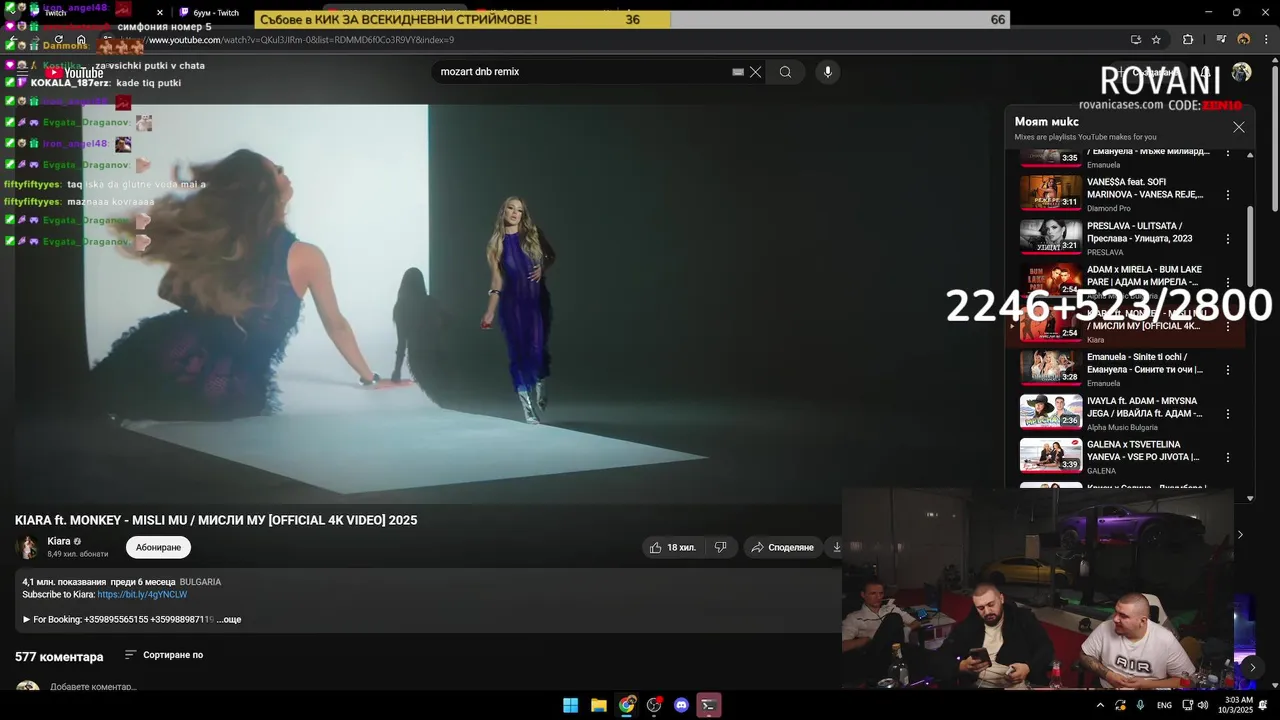Click the YouTube search magnifier button

[x=785, y=72]
